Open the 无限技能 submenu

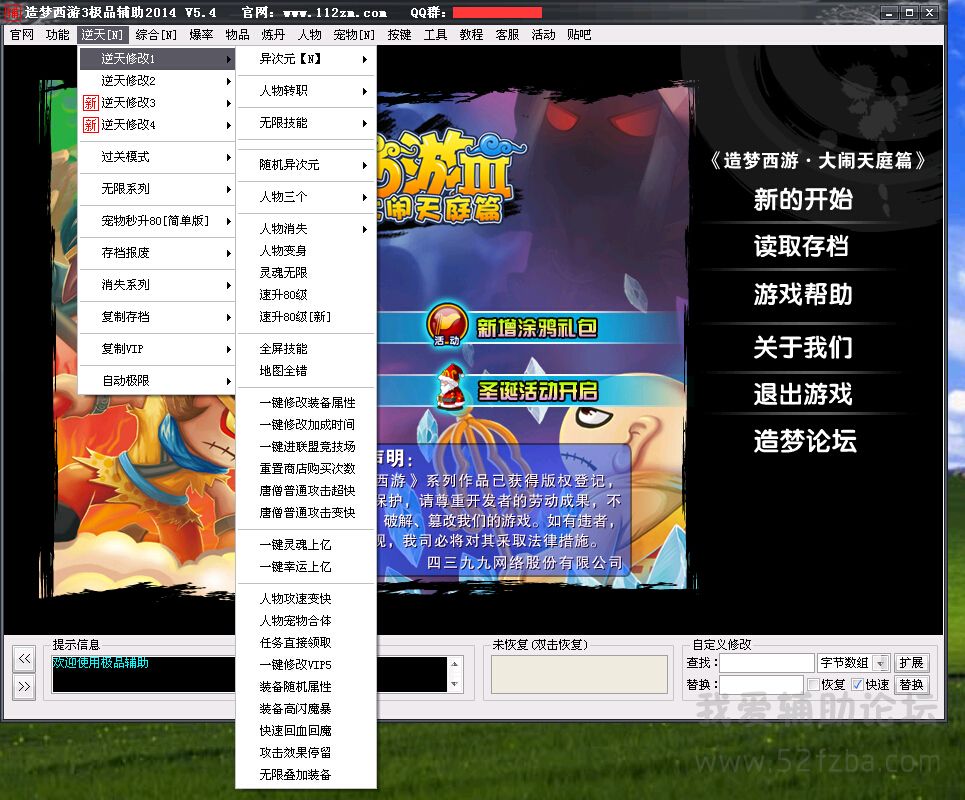tap(306, 123)
